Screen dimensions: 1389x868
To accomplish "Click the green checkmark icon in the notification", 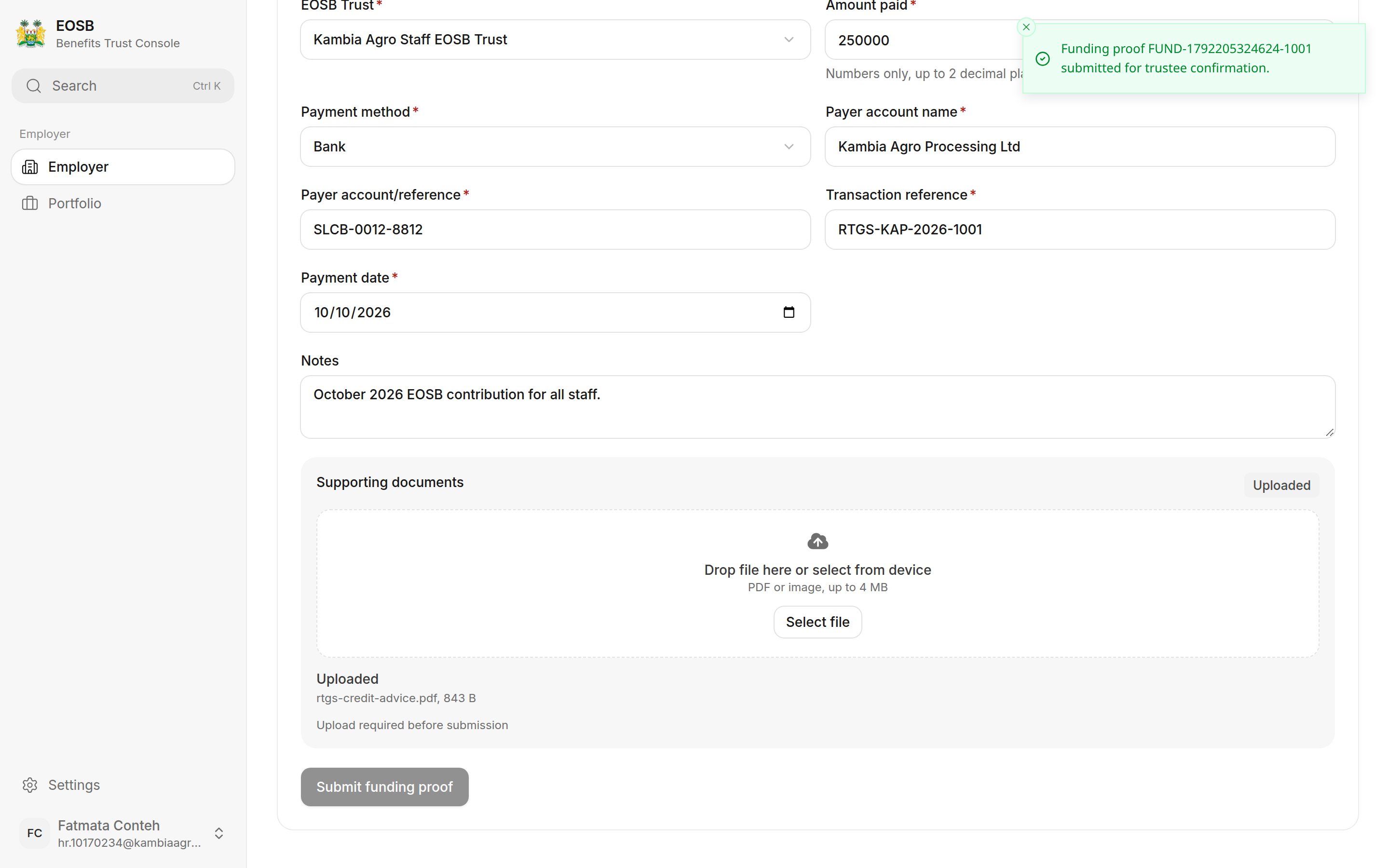I will [x=1042, y=58].
